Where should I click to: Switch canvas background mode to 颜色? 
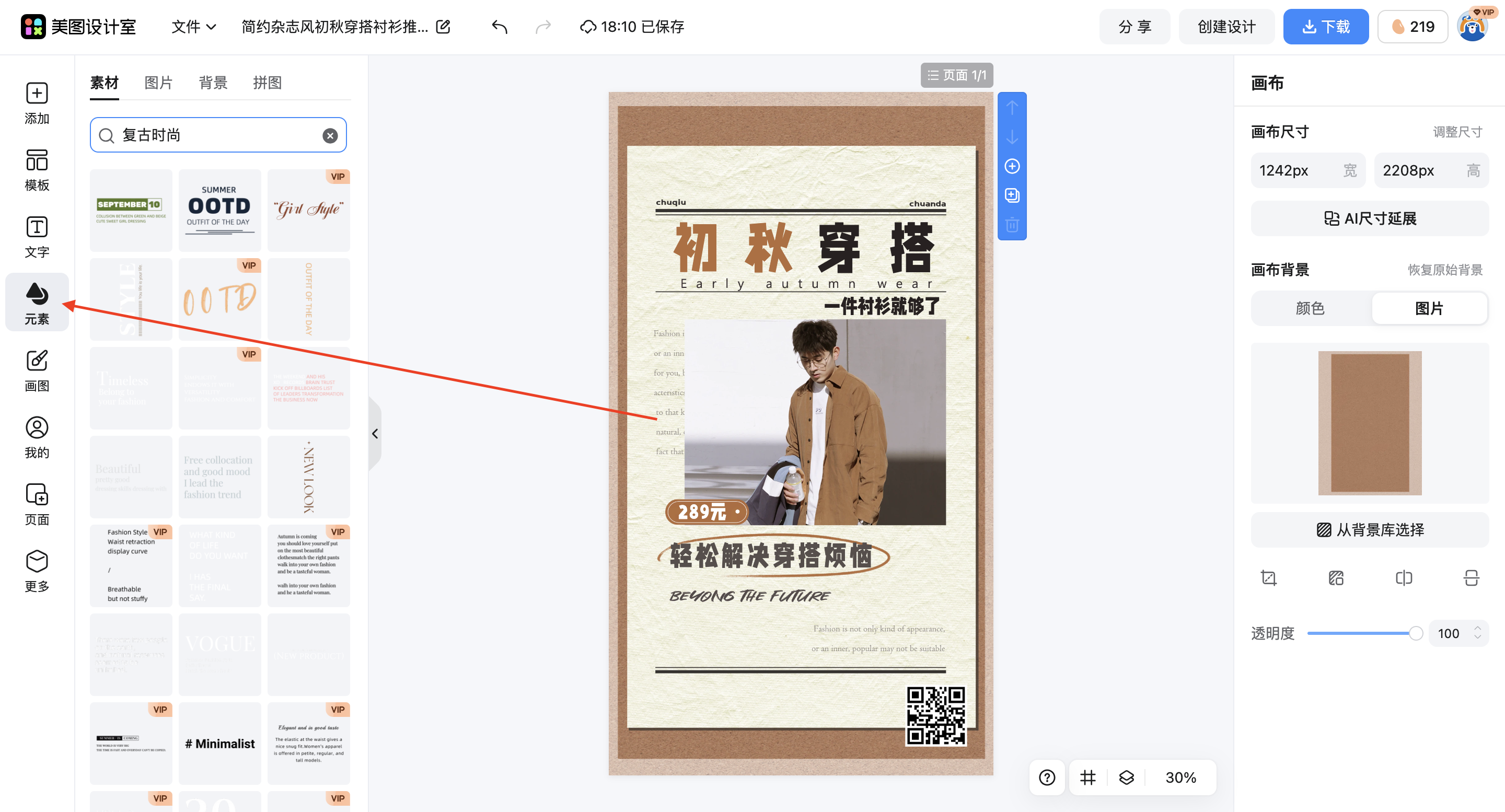pyautogui.click(x=1311, y=308)
